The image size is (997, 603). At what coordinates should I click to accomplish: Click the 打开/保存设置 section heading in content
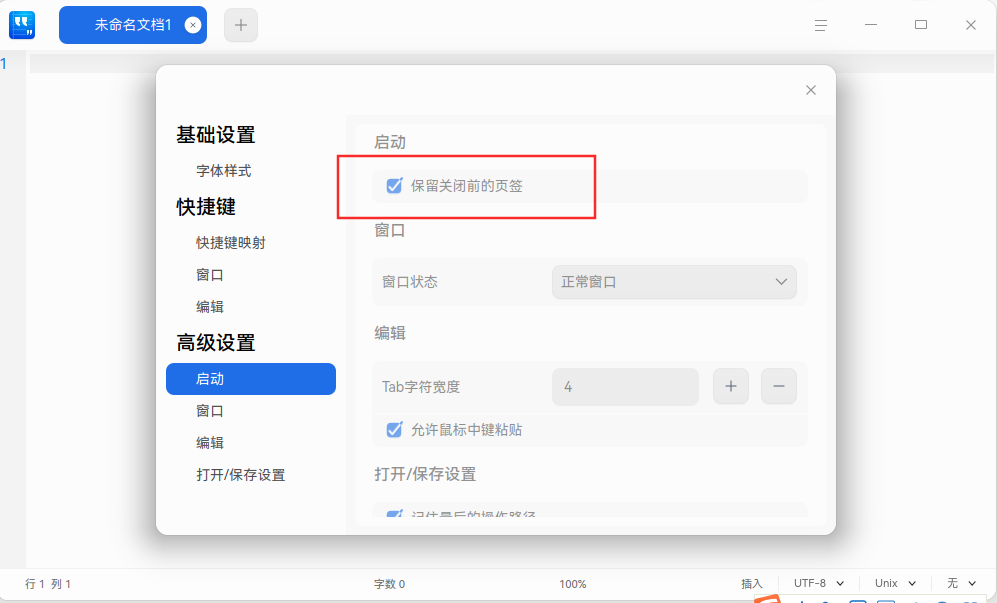click(425, 475)
